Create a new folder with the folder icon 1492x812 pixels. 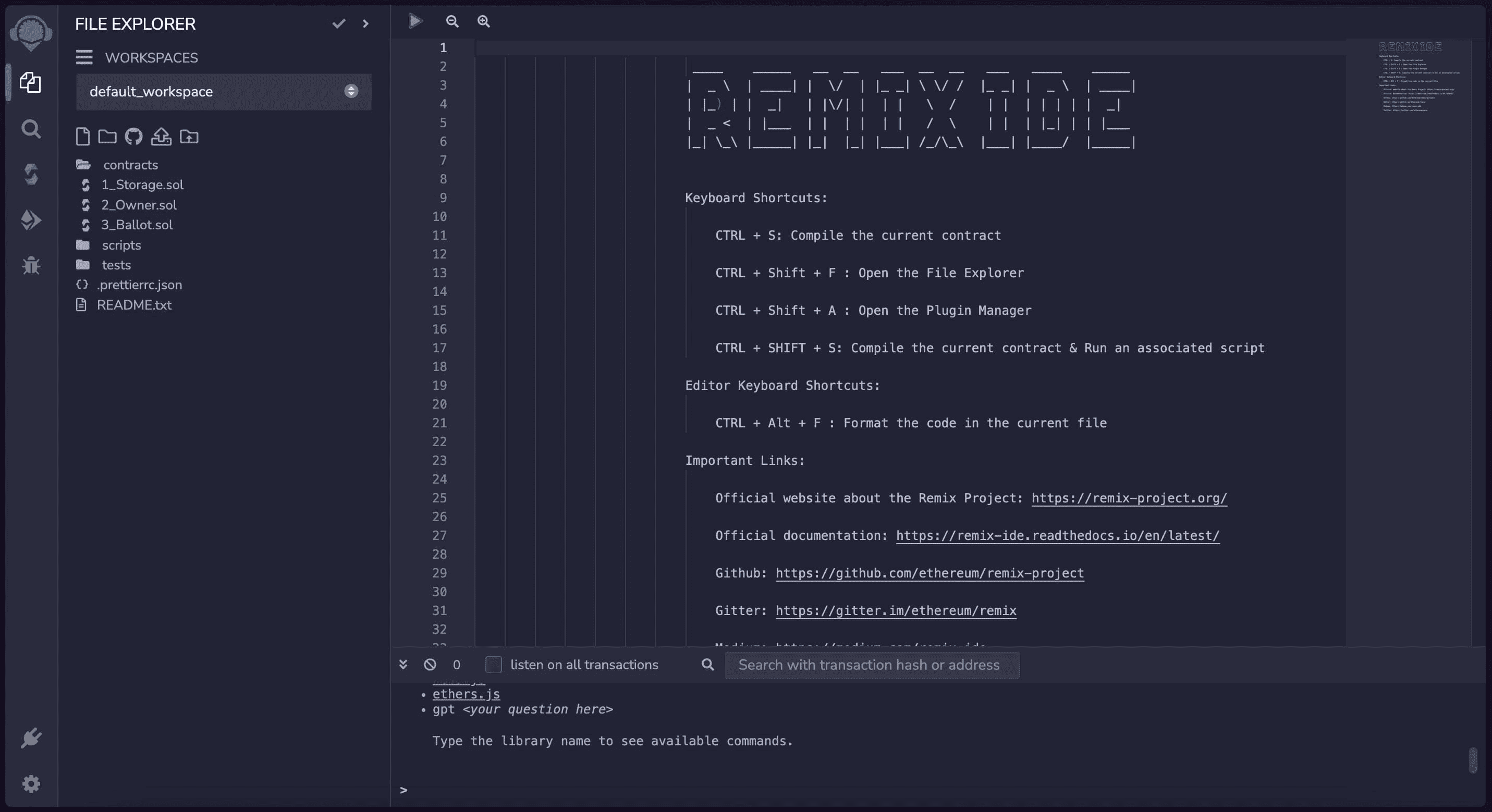point(107,137)
